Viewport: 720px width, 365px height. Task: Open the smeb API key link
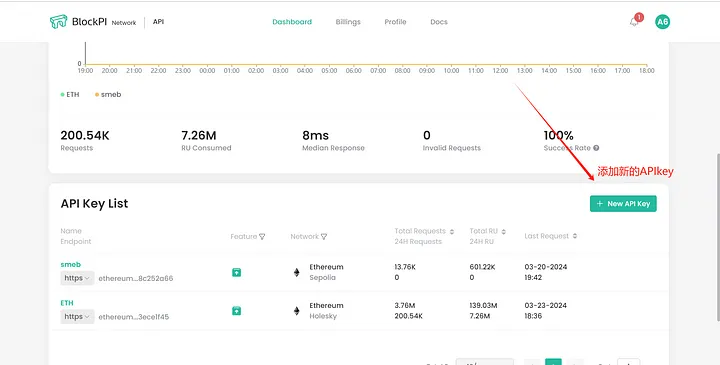[x=71, y=264]
